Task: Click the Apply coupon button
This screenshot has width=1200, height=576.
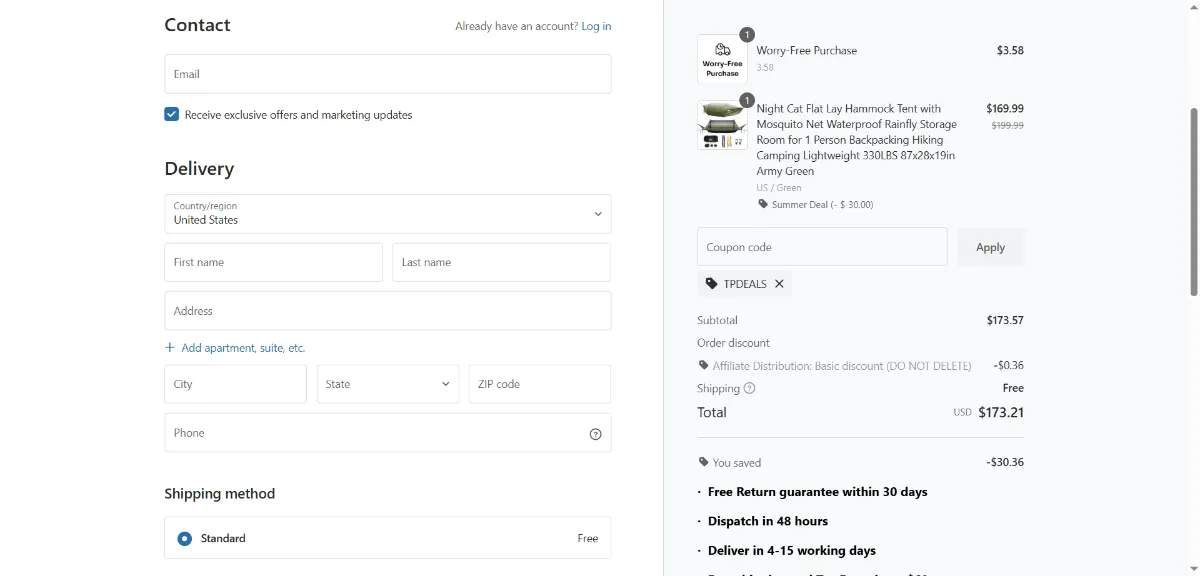Action: coord(991,247)
